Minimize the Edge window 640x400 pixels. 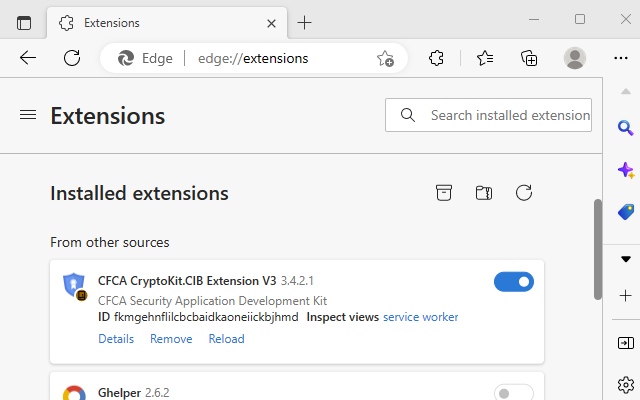pos(534,19)
